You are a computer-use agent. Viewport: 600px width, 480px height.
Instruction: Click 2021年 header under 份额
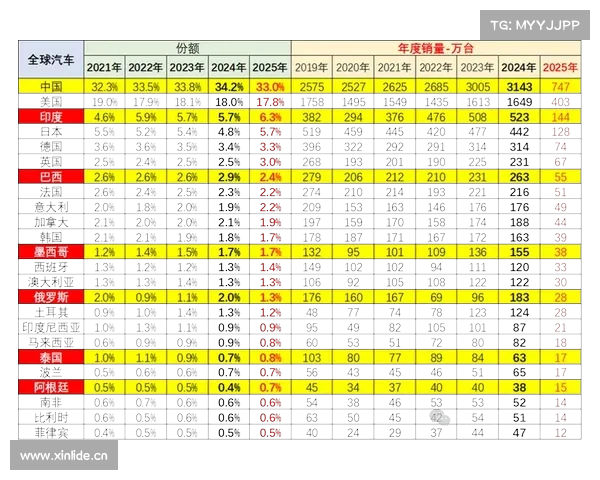pyautogui.click(x=104, y=67)
